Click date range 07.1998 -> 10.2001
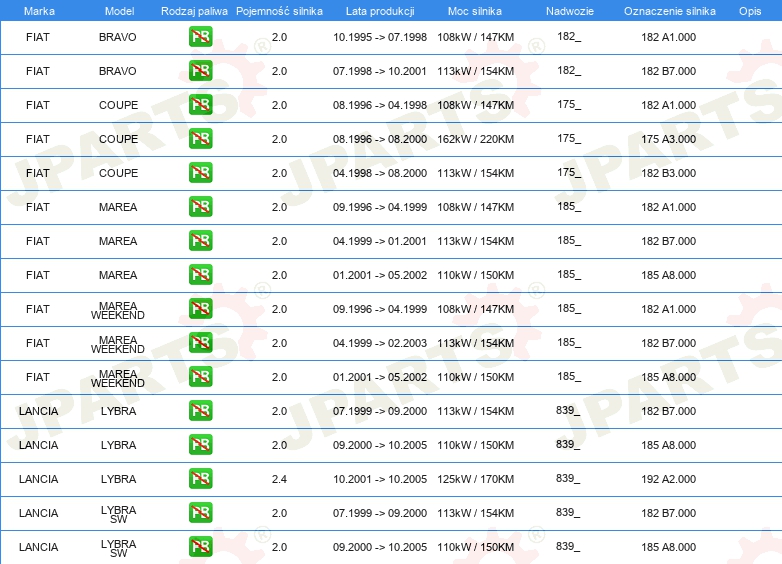 (x=380, y=71)
